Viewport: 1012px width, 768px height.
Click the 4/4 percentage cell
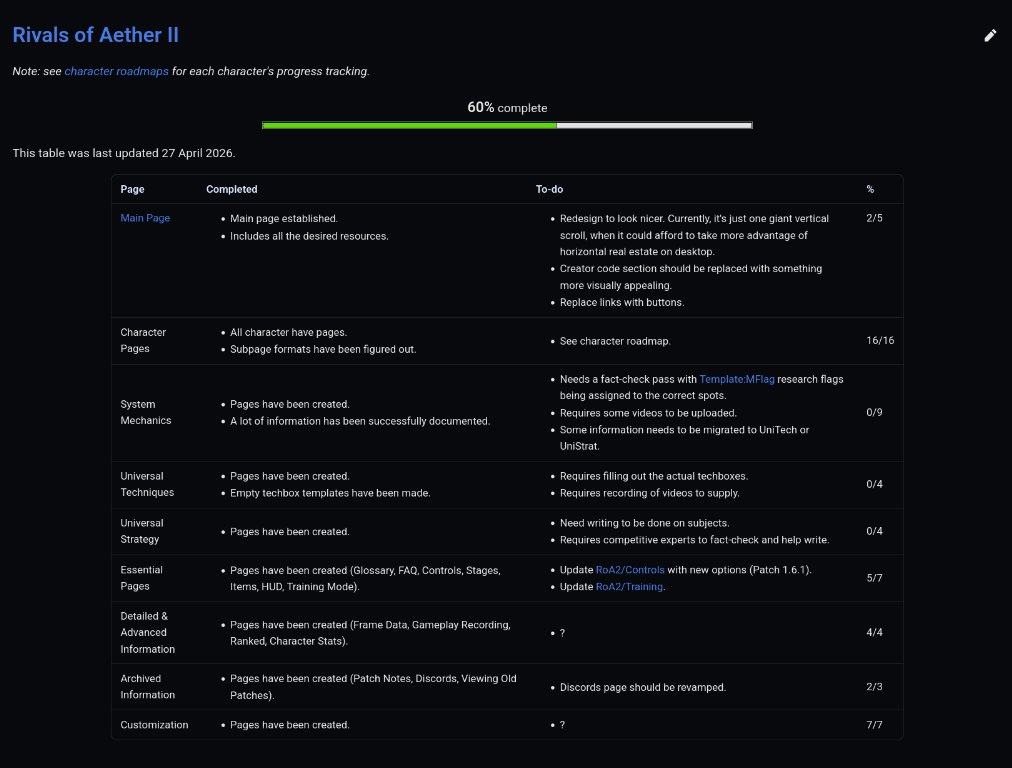tap(875, 632)
